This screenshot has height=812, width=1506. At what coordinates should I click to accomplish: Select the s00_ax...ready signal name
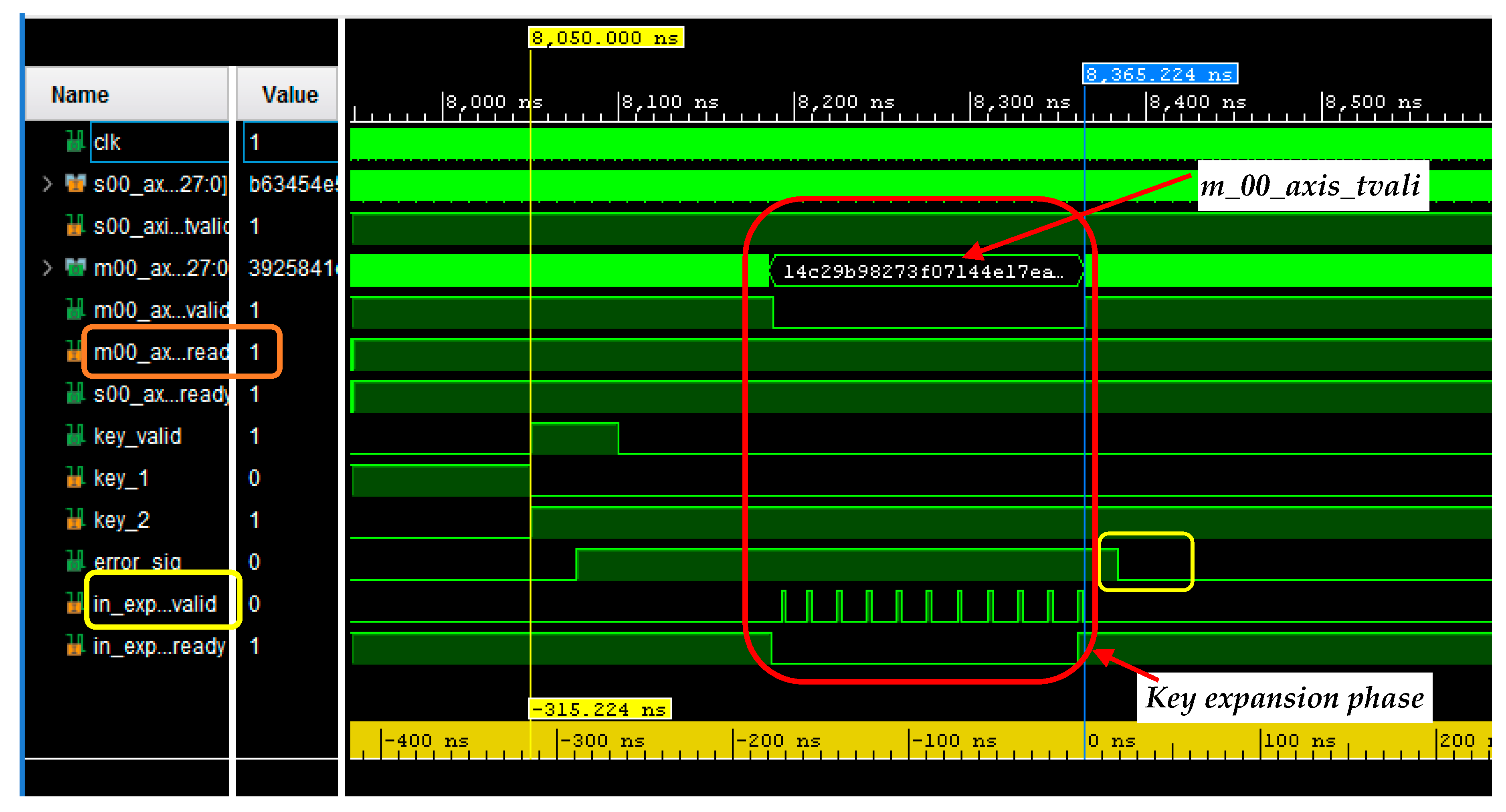[x=162, y=395]
